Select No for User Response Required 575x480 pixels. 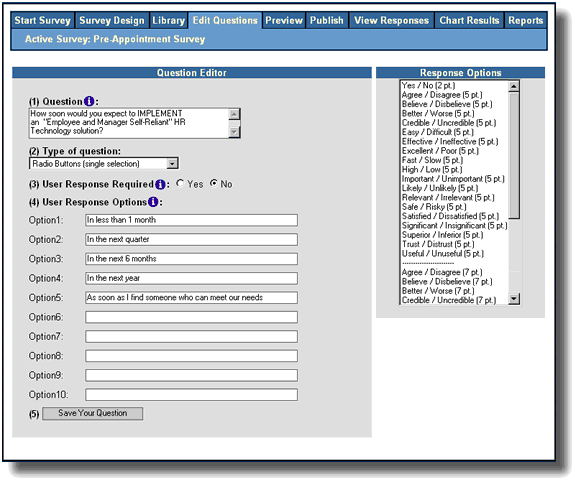213,183
